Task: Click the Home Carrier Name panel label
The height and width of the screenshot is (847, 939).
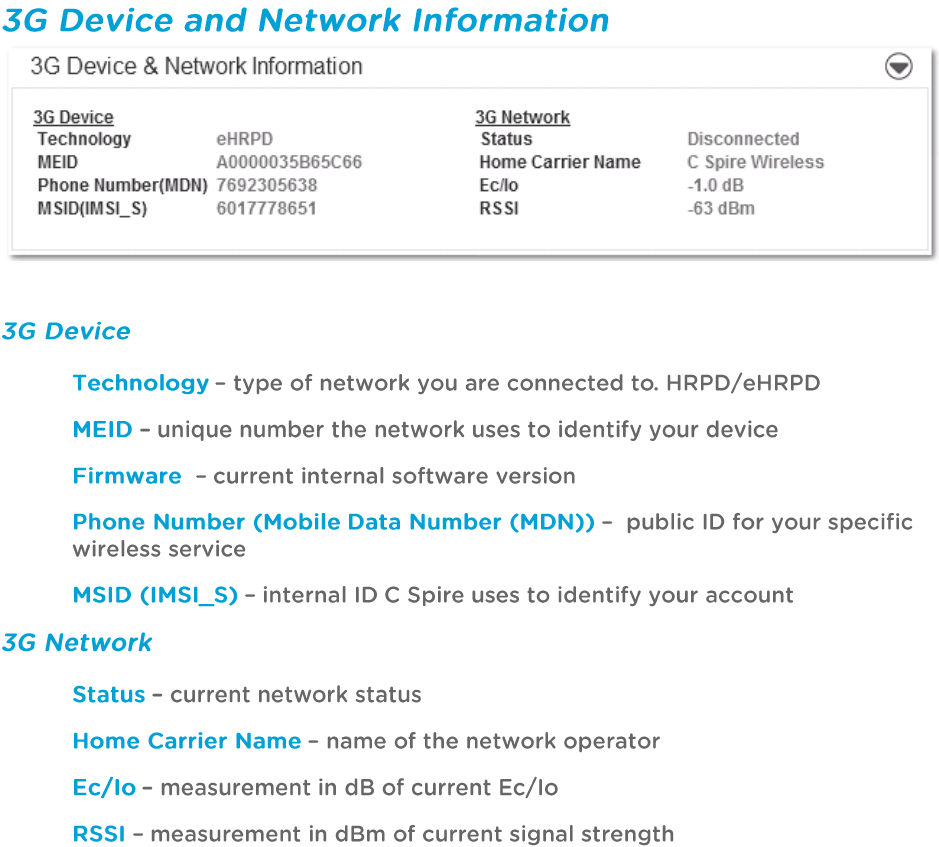Action: coord(559,162)
